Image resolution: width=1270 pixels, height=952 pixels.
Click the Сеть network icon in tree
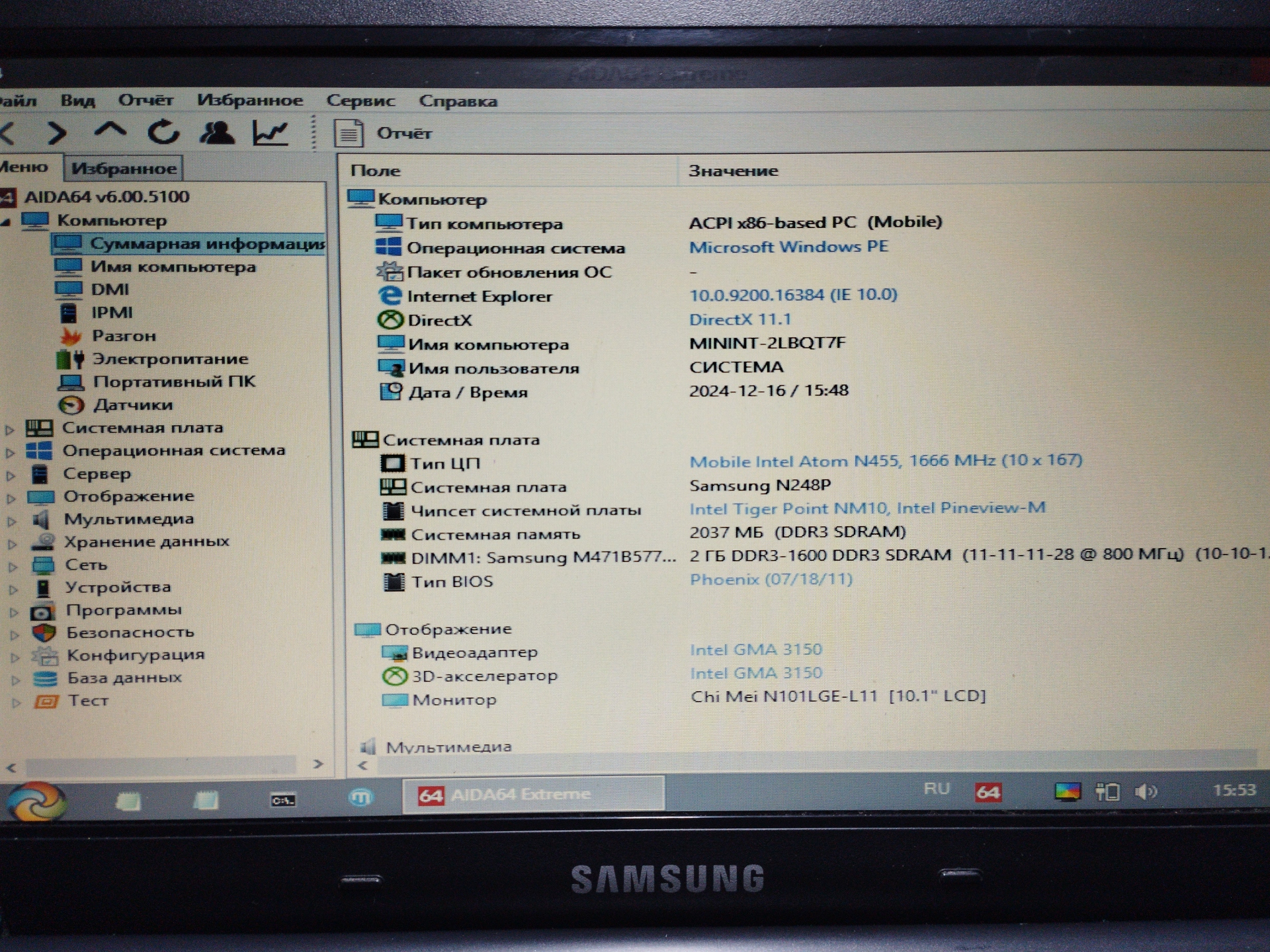point(44,565)
